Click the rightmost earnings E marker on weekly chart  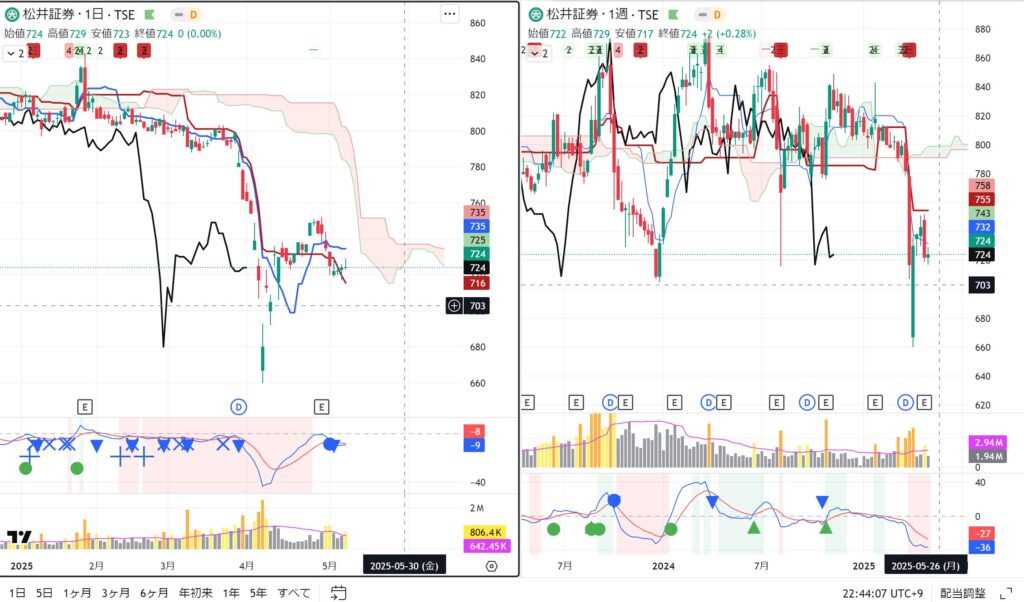923,402
